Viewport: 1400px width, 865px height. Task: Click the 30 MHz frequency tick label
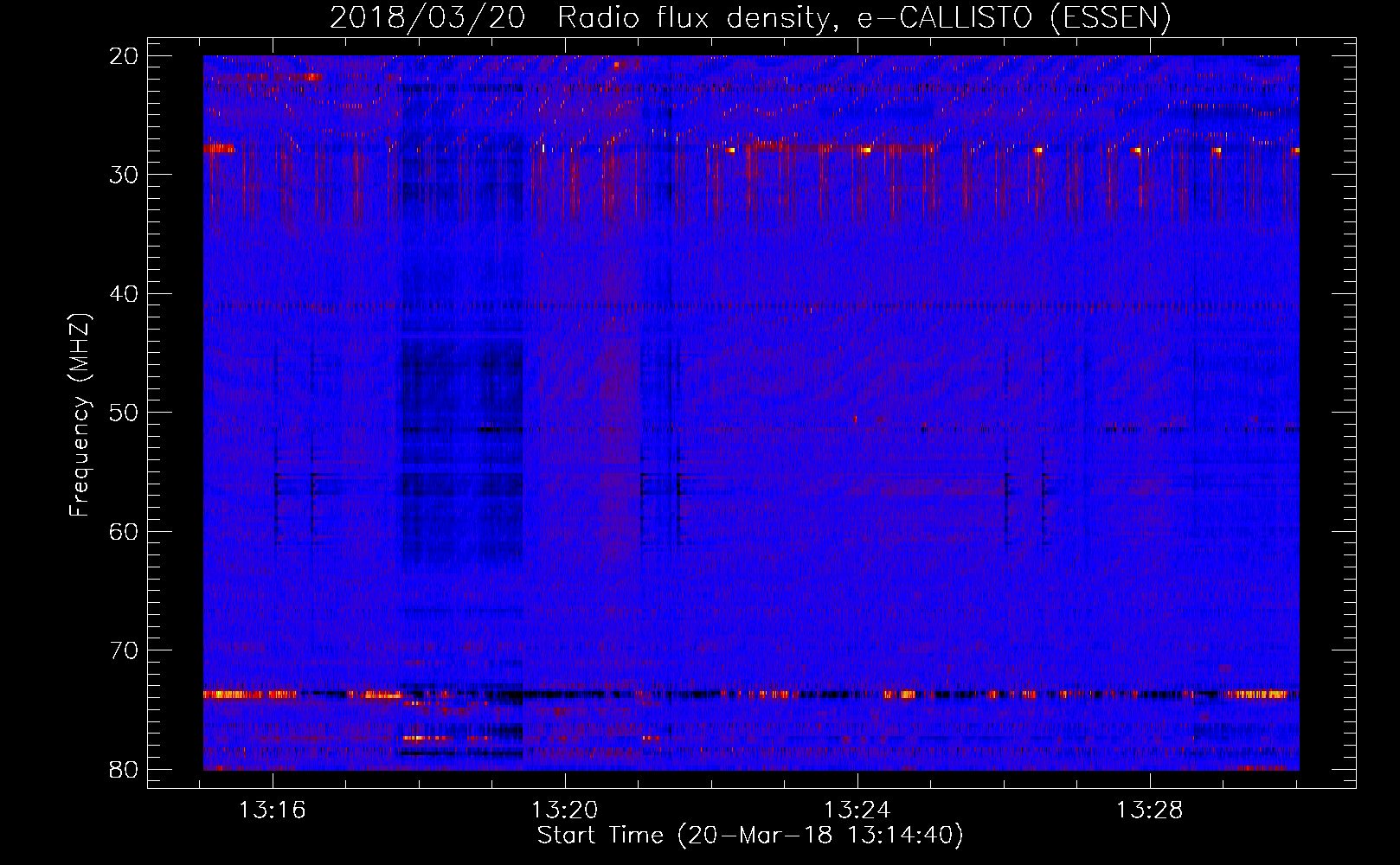(124, 175)
